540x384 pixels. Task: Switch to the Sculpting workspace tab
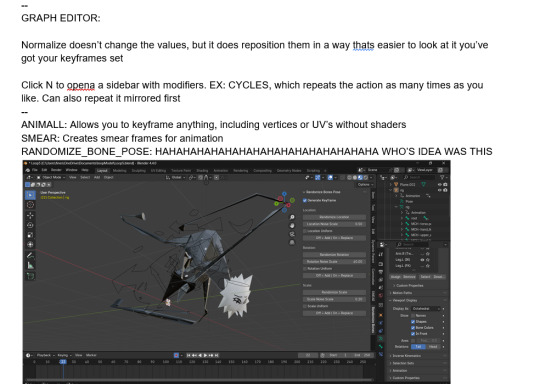pos(139,170)
